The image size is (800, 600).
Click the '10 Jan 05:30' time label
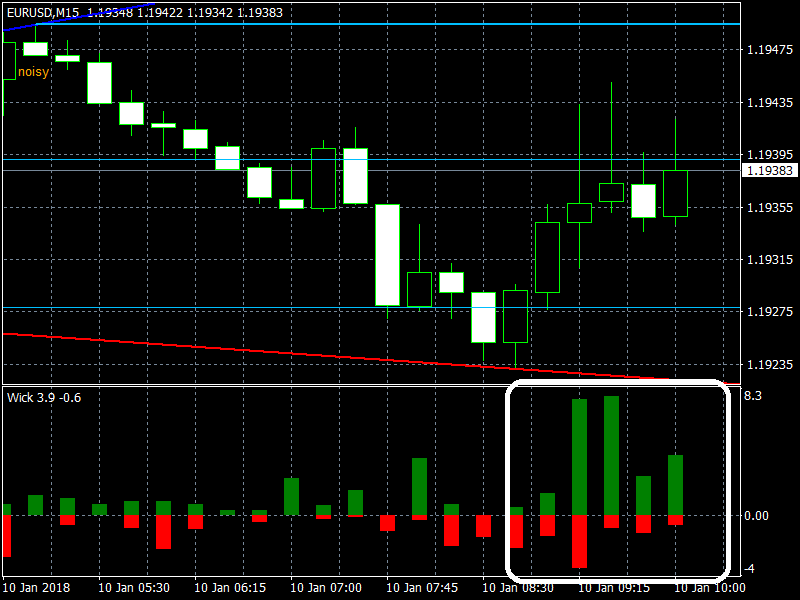[134, 588]
